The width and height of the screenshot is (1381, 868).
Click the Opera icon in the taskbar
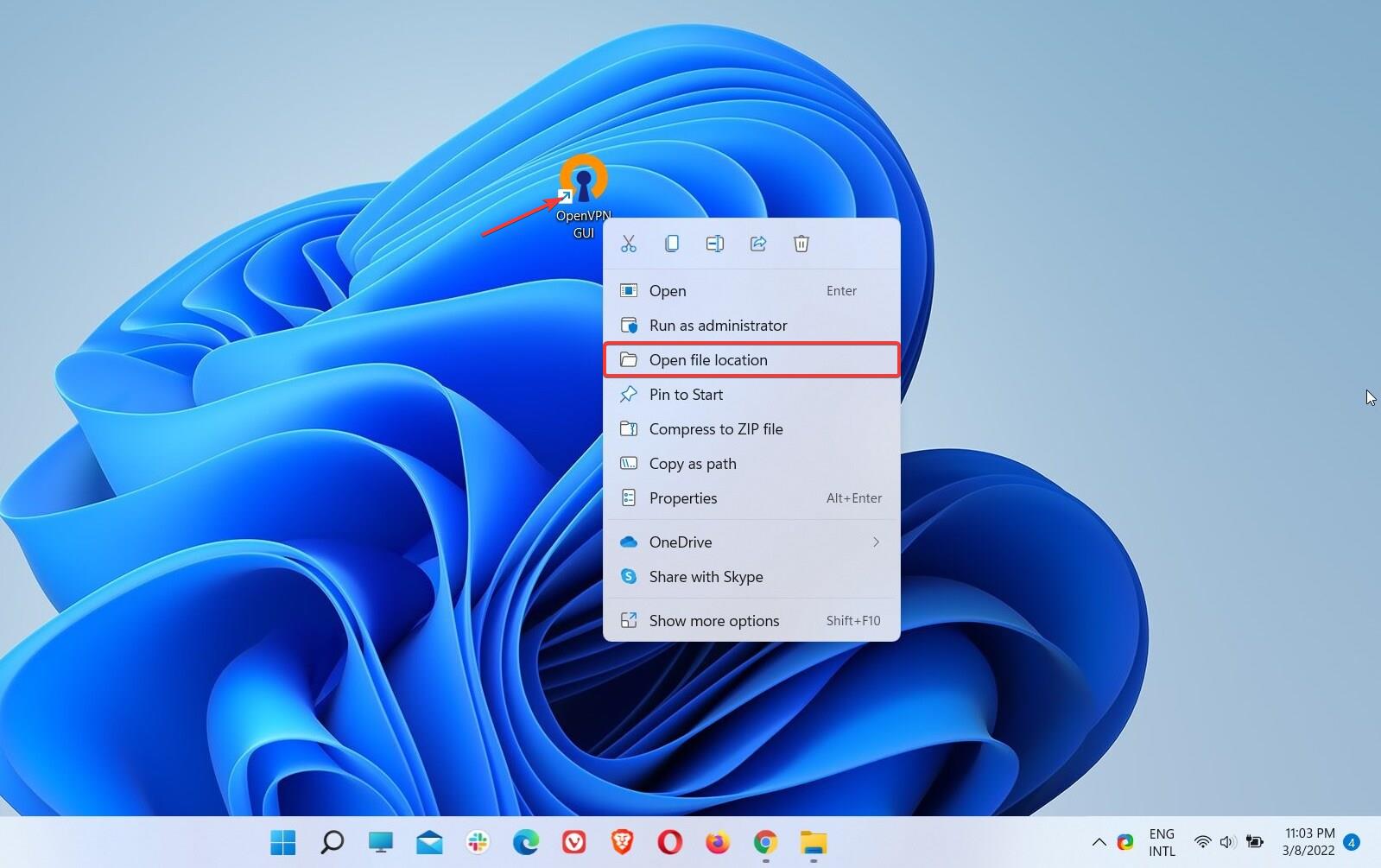pyautogui.click(x=669, y=842)
